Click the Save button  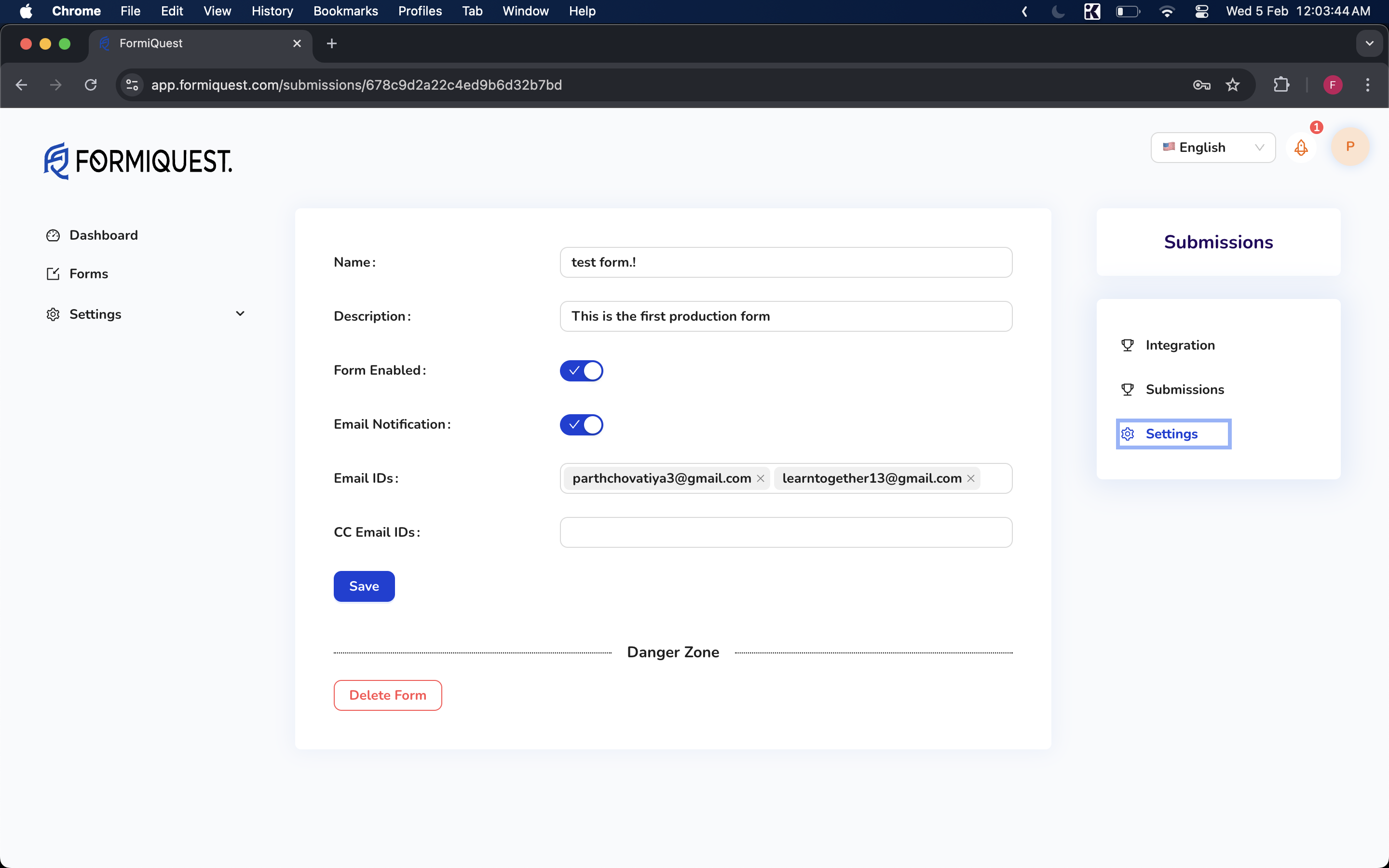point(364,586)
